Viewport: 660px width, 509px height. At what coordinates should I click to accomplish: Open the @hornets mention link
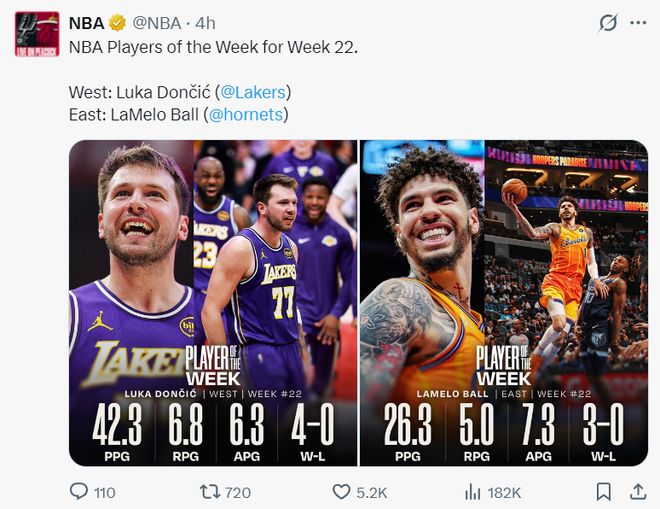246,115
